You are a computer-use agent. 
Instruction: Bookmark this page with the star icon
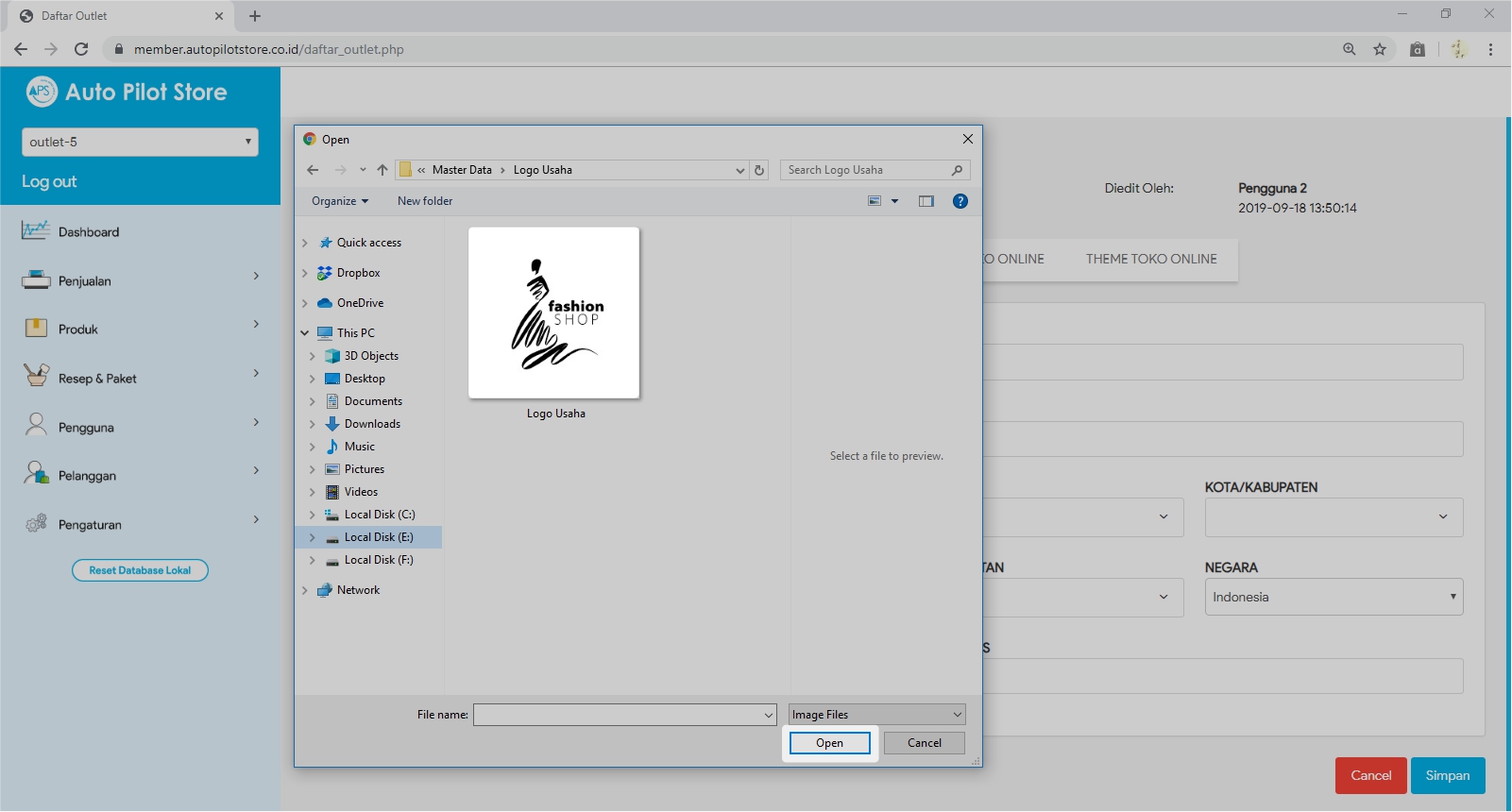(1379, 49)
